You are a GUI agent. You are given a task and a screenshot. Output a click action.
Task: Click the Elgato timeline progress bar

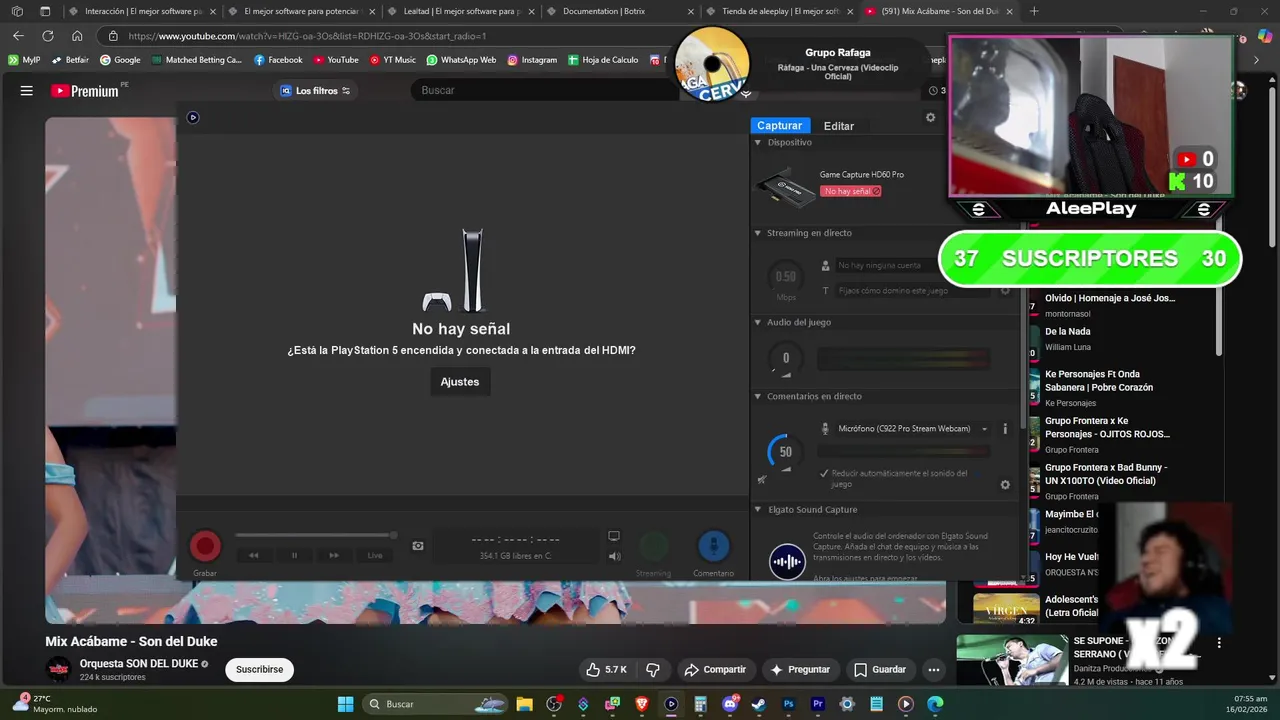tap(316, 536)
